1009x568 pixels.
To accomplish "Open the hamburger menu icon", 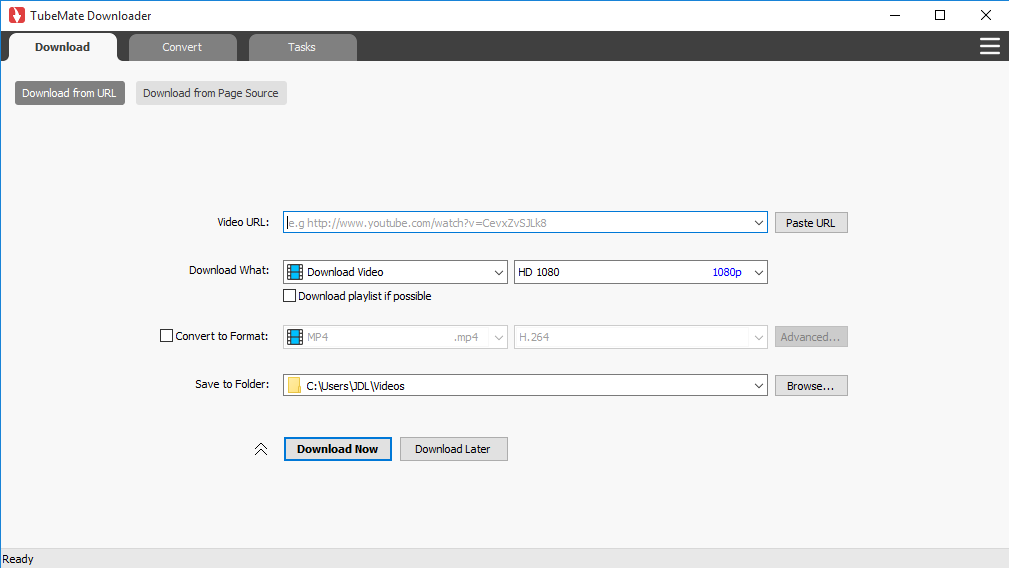I will tap(989, 46).
